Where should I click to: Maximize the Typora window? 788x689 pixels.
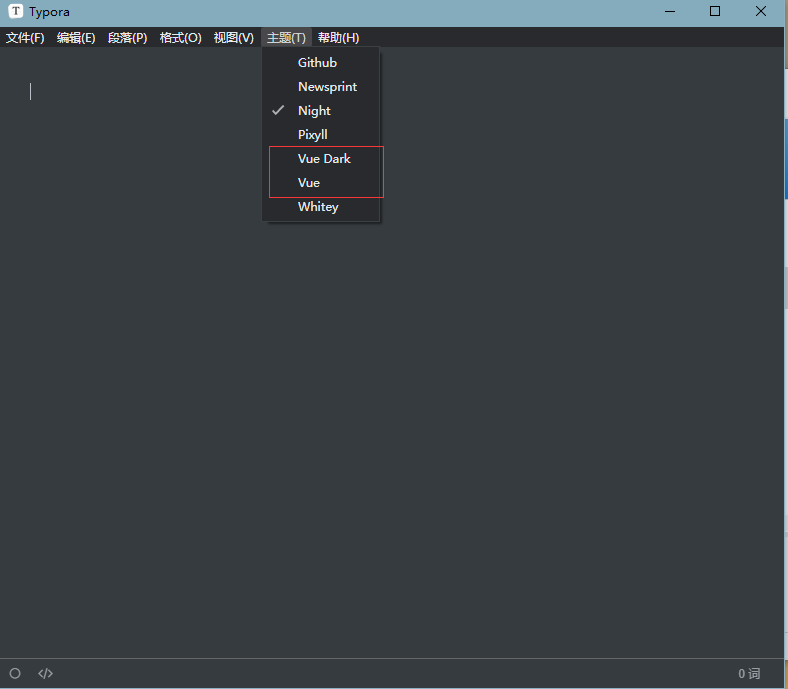pos(715,12)
